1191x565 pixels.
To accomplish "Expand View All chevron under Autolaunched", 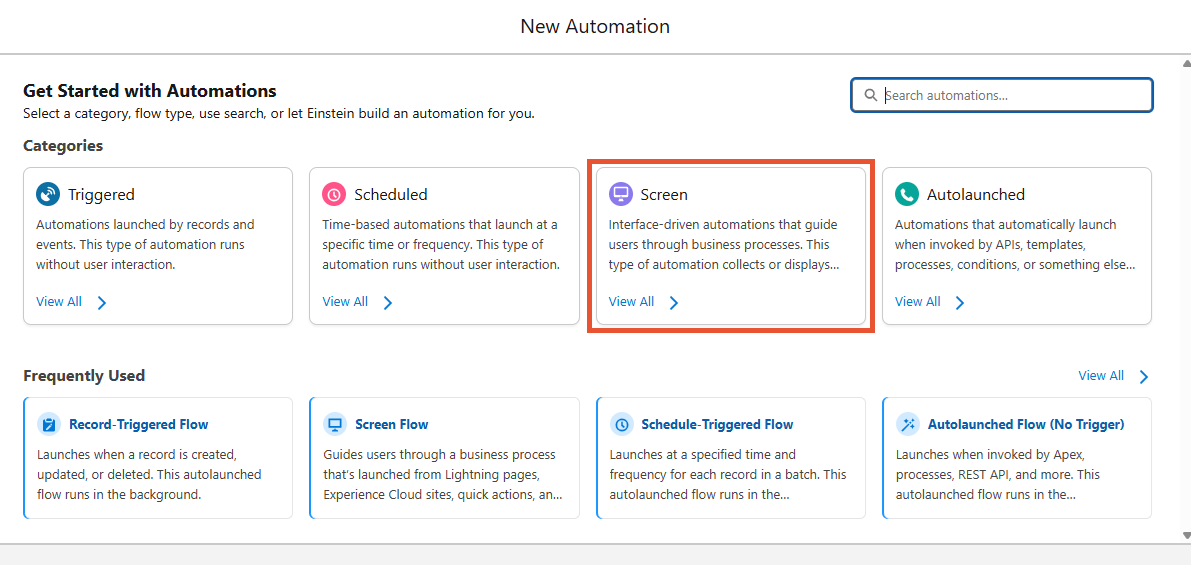I will coord(960,303).
